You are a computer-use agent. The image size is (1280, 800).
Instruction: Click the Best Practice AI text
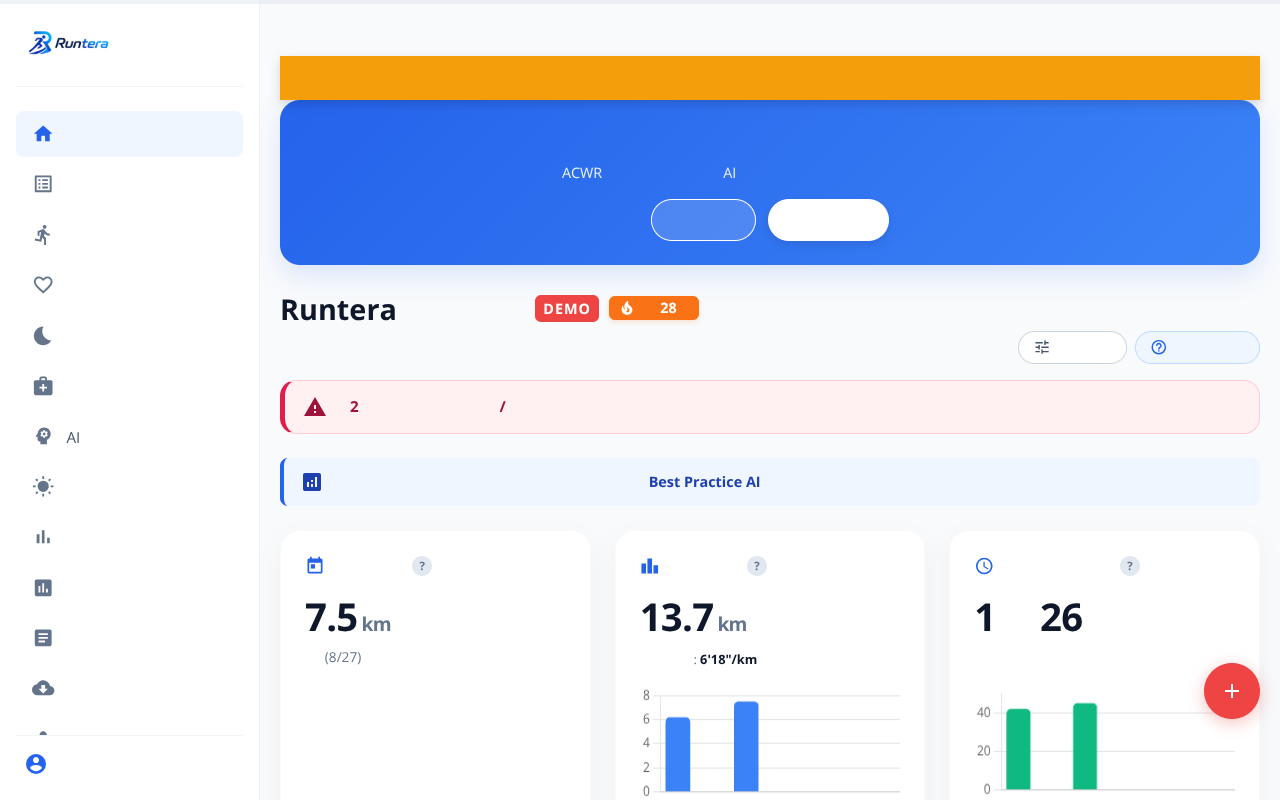click(704, 482)
